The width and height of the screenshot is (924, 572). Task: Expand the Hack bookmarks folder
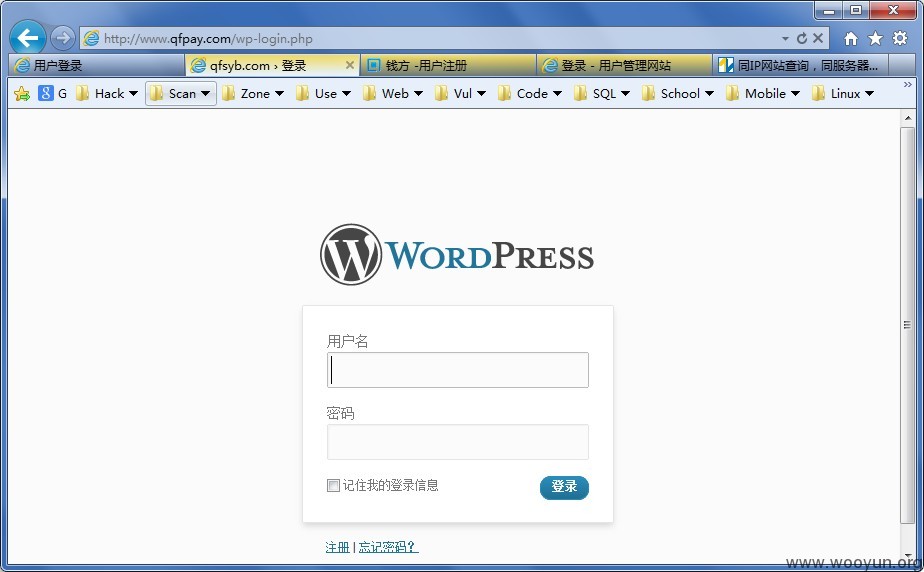(107, 93)
